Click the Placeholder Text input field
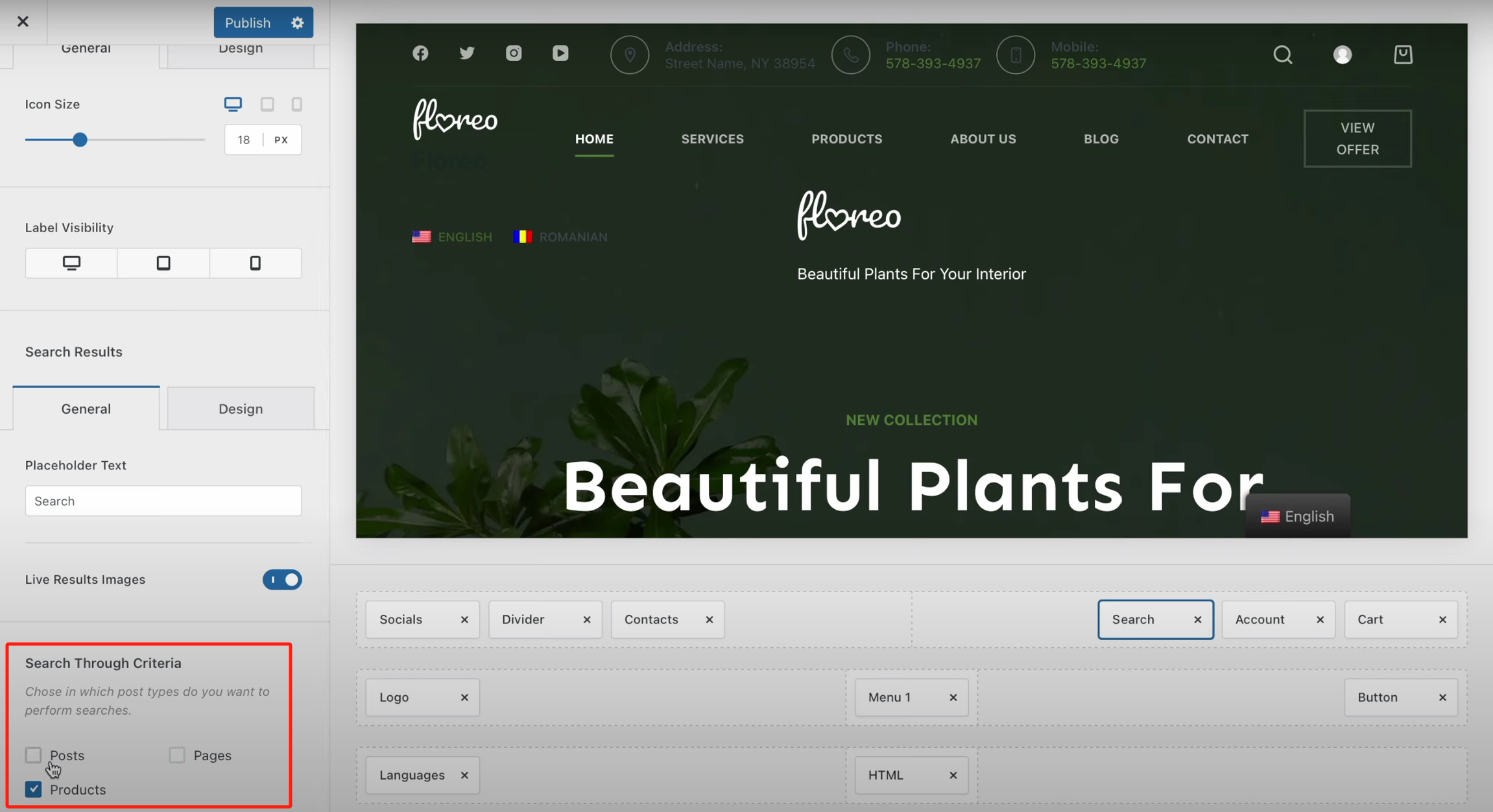 coord(163,501)
